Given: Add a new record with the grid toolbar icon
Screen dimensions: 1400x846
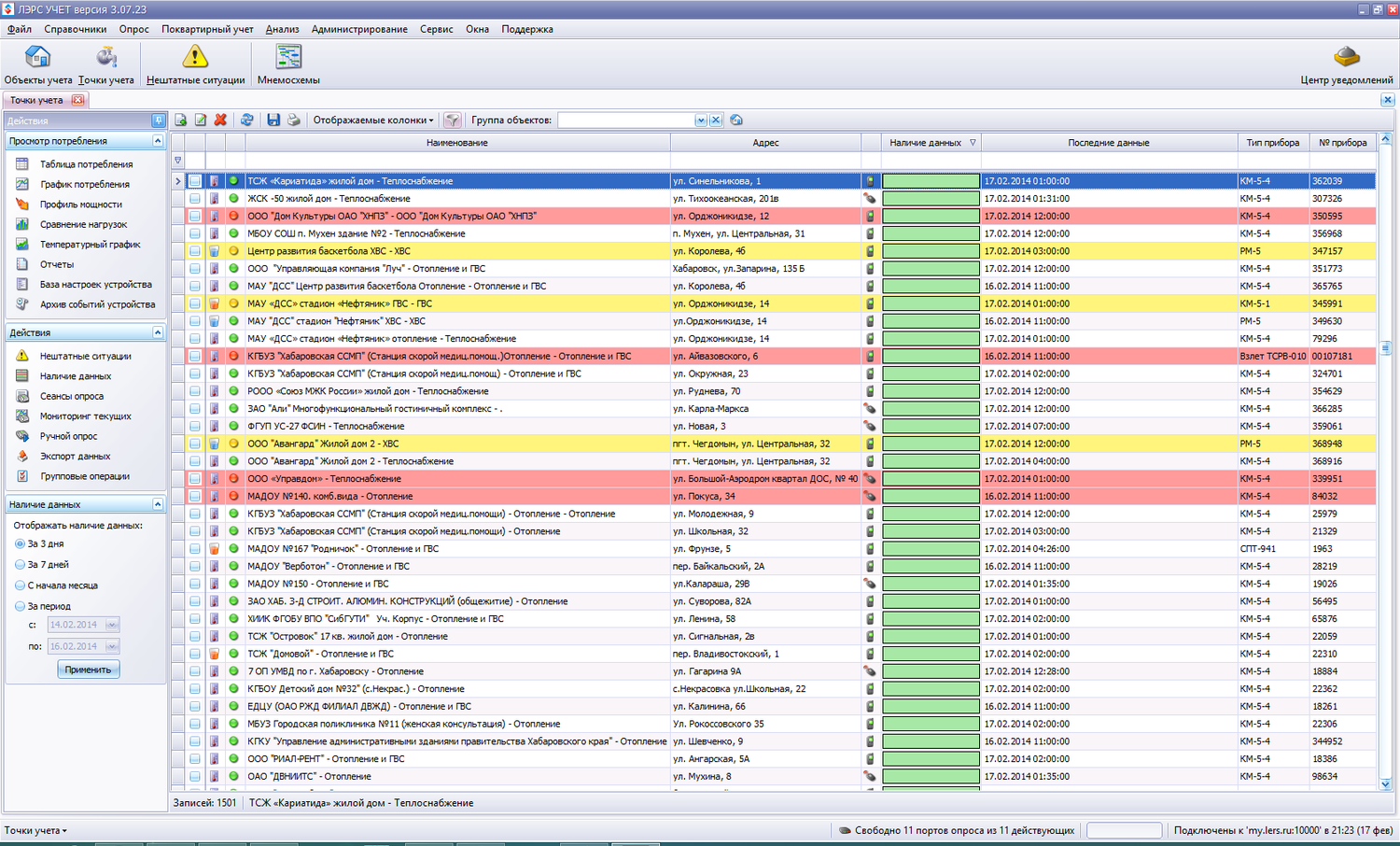Looking at the screenshot, I should [x=181, y=120].
